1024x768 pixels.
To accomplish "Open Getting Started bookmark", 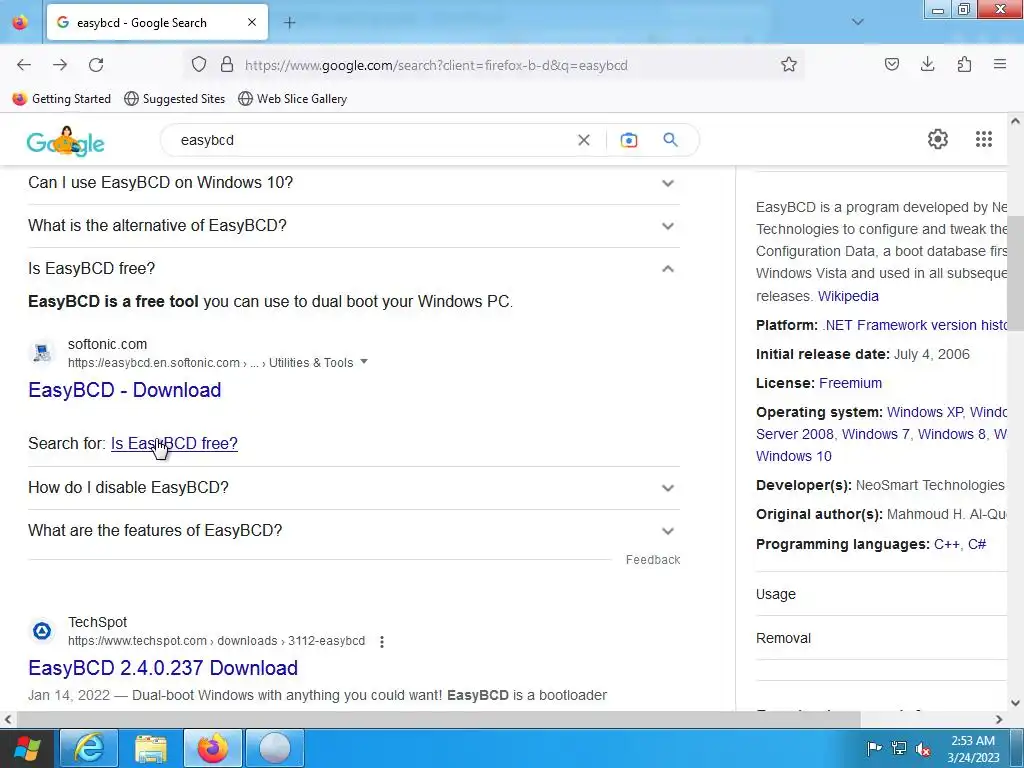I will tap(62, 99).
